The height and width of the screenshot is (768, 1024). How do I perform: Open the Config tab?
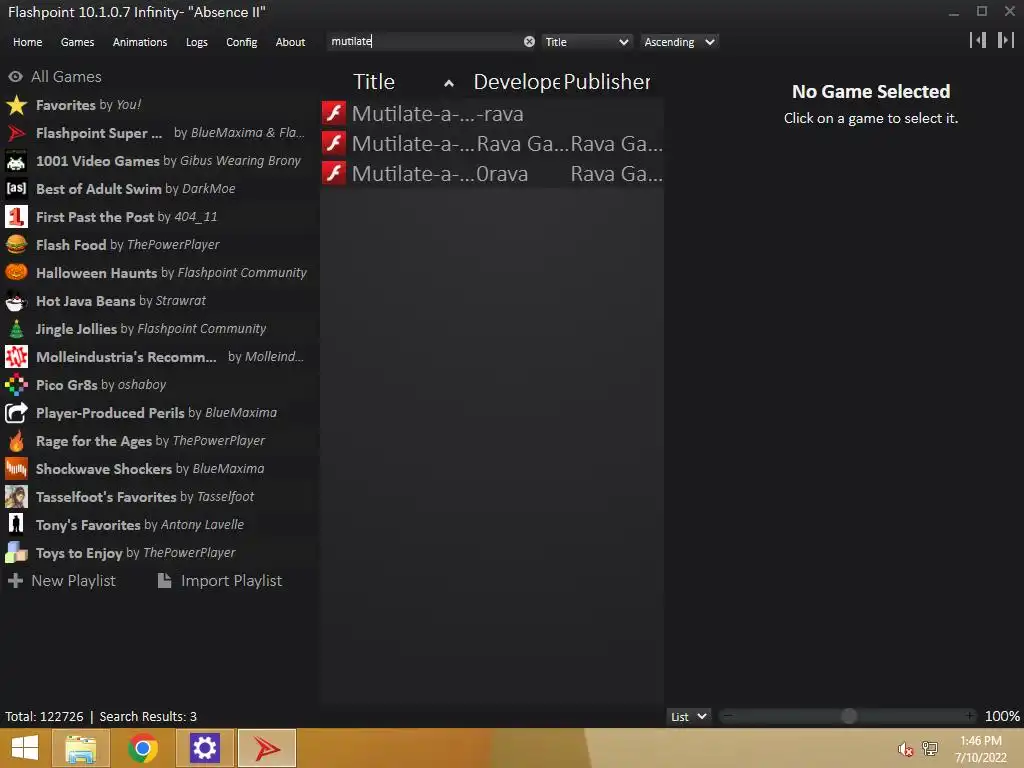[242, 42]
